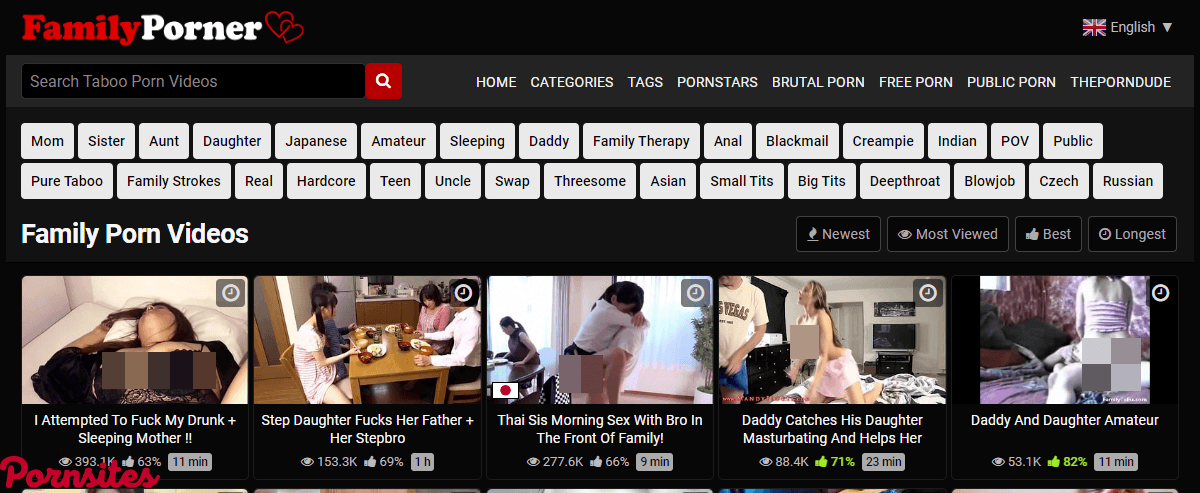Image resolution: width=1200 pixels, height=493 pixels.
Task: Sort the list by Most Viewed
Action: pyautogui.click(x=947, y=234)
